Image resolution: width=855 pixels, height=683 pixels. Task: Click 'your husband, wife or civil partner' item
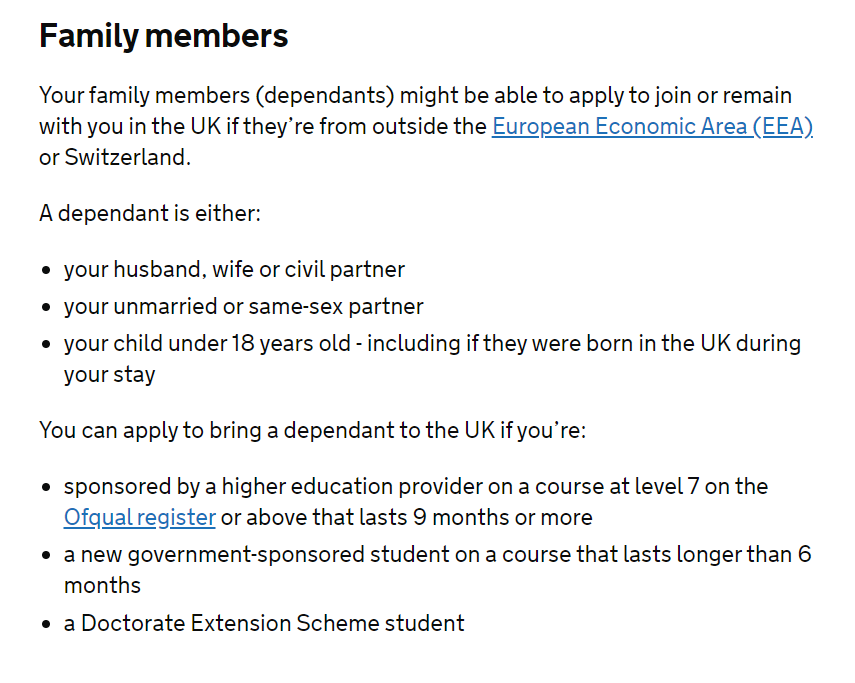click(x=234, y=270)
